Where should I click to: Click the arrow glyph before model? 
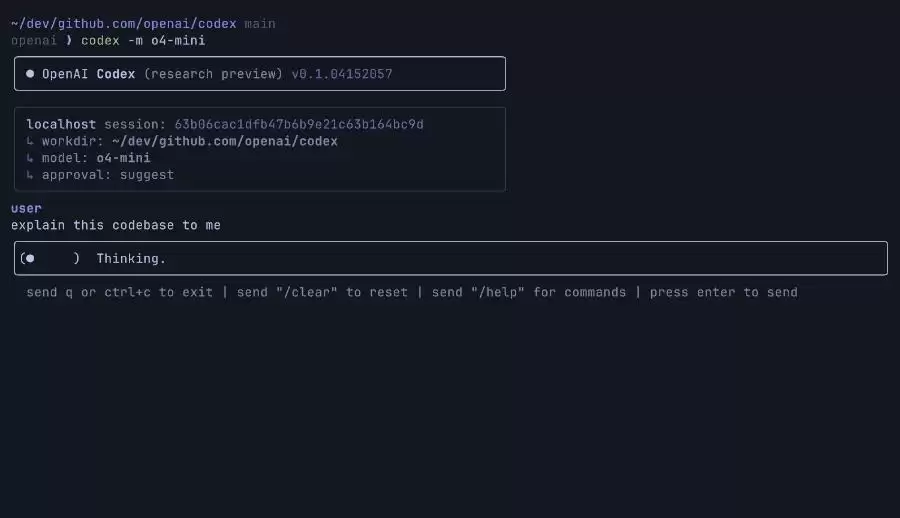[30, 158]
